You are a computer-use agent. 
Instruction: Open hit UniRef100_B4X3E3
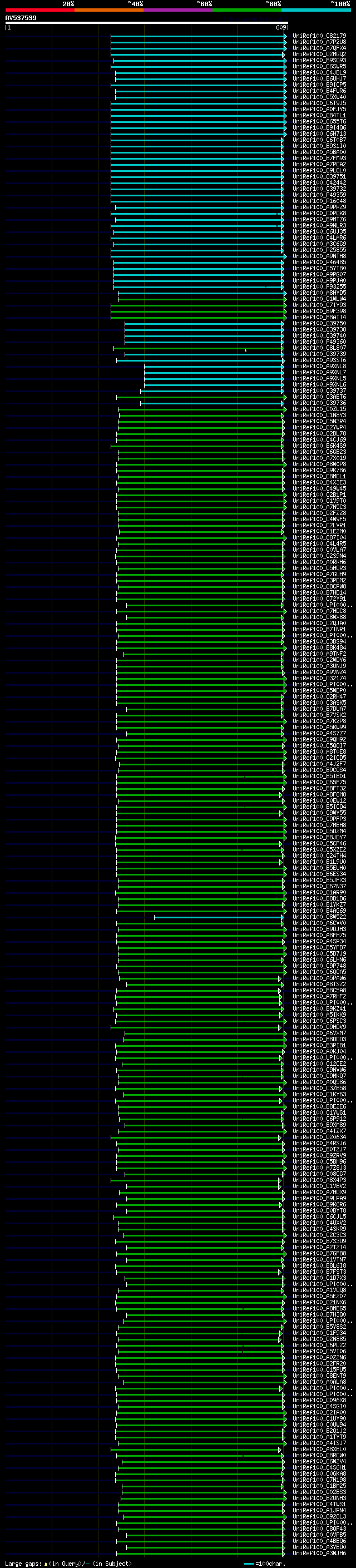click(319, 483)
